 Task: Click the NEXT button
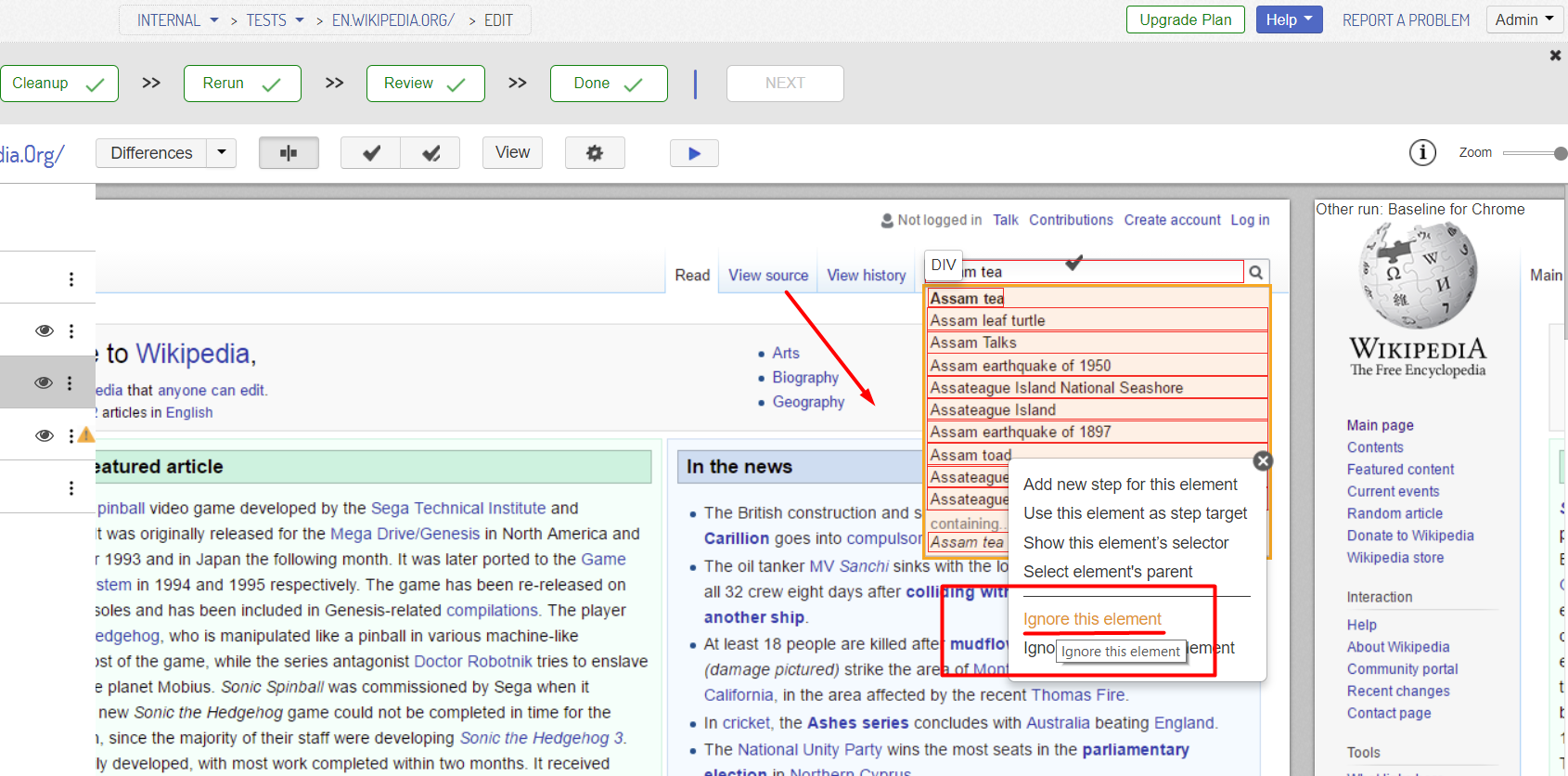pyautogui.click(x=785, y=84)
